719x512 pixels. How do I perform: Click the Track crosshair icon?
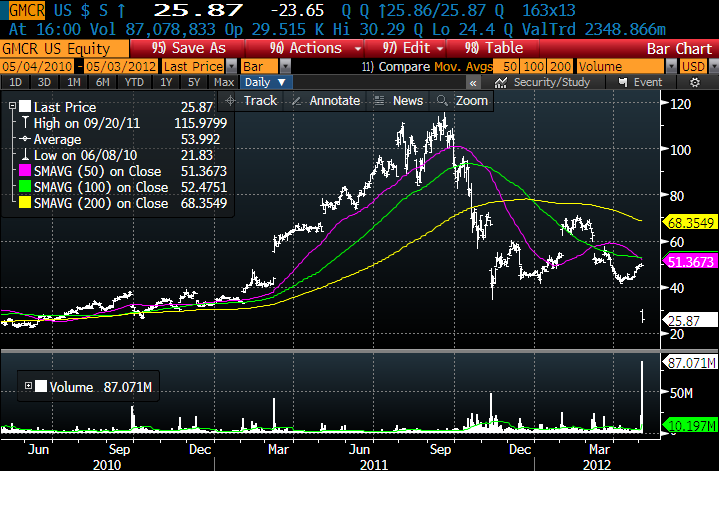click(x=230, y=101)
